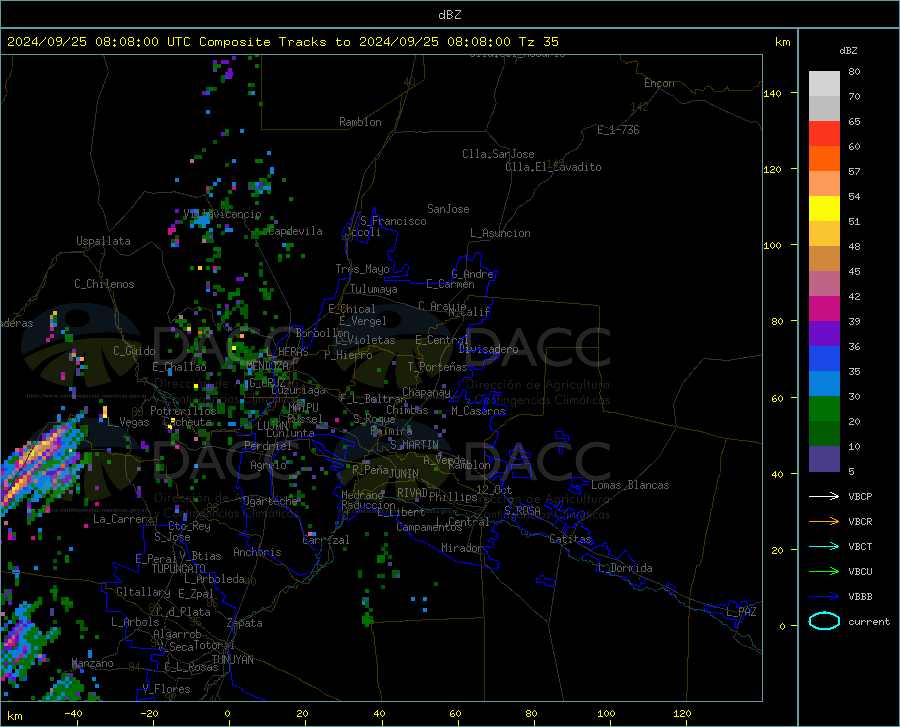This screenshot has width=900, height=727.
Task: Click the Divisadero map label
Action: coord(488,349)
